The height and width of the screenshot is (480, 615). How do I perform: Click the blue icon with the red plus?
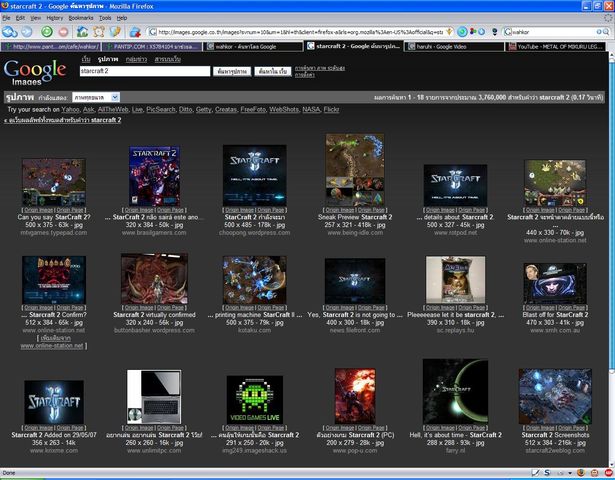click(135, 32)
